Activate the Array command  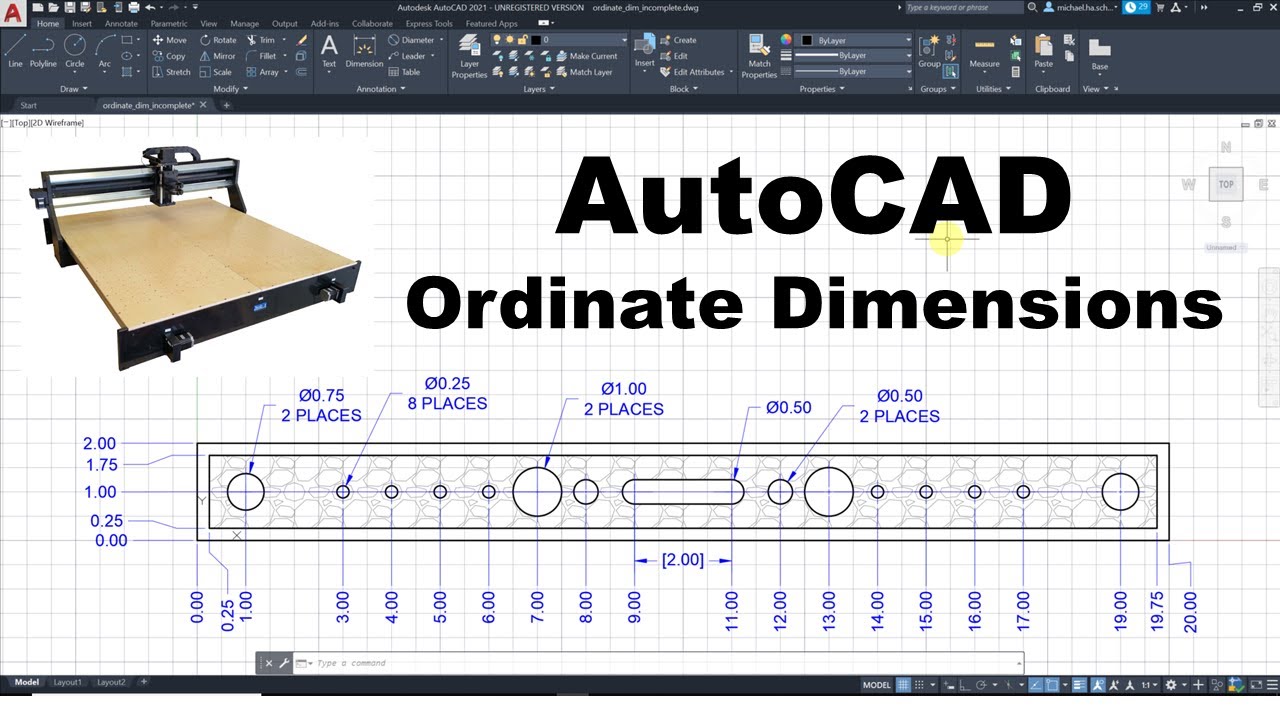point(261,72)
